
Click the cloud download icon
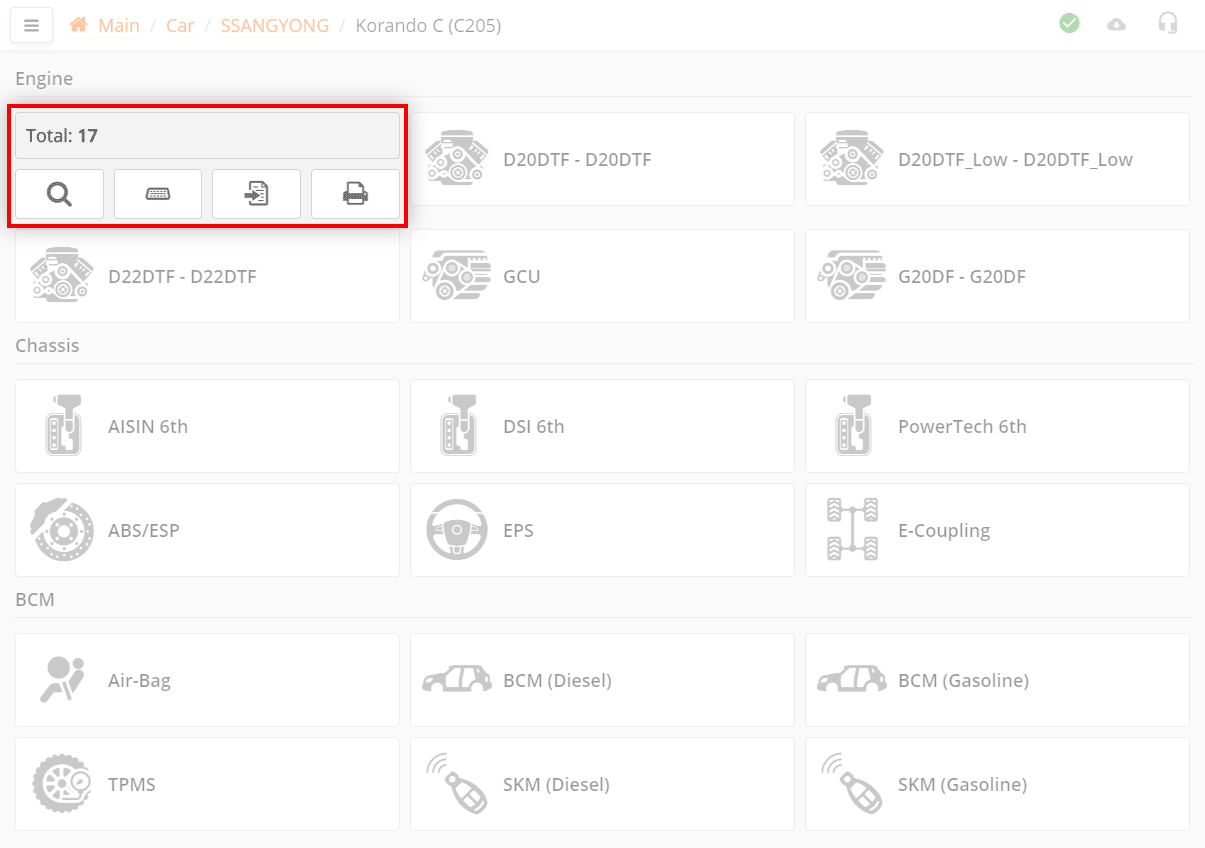tap(1116, 24)
